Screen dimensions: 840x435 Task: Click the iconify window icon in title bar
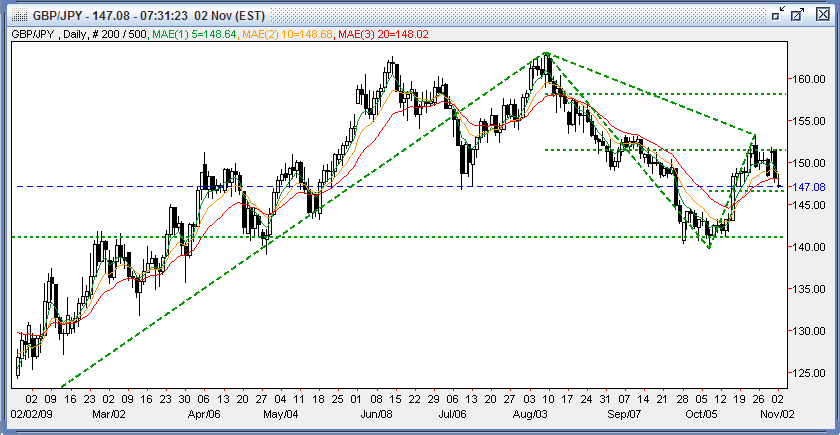click(x=778, y=14)
